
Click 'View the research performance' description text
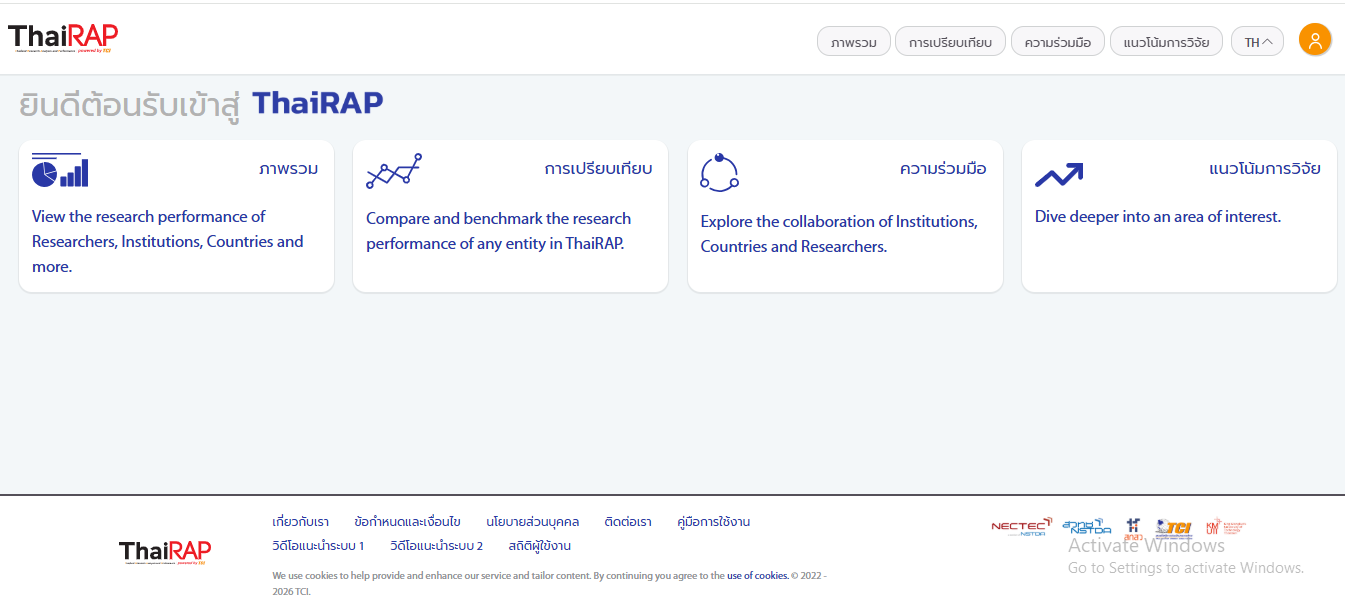tap(167, 241)
